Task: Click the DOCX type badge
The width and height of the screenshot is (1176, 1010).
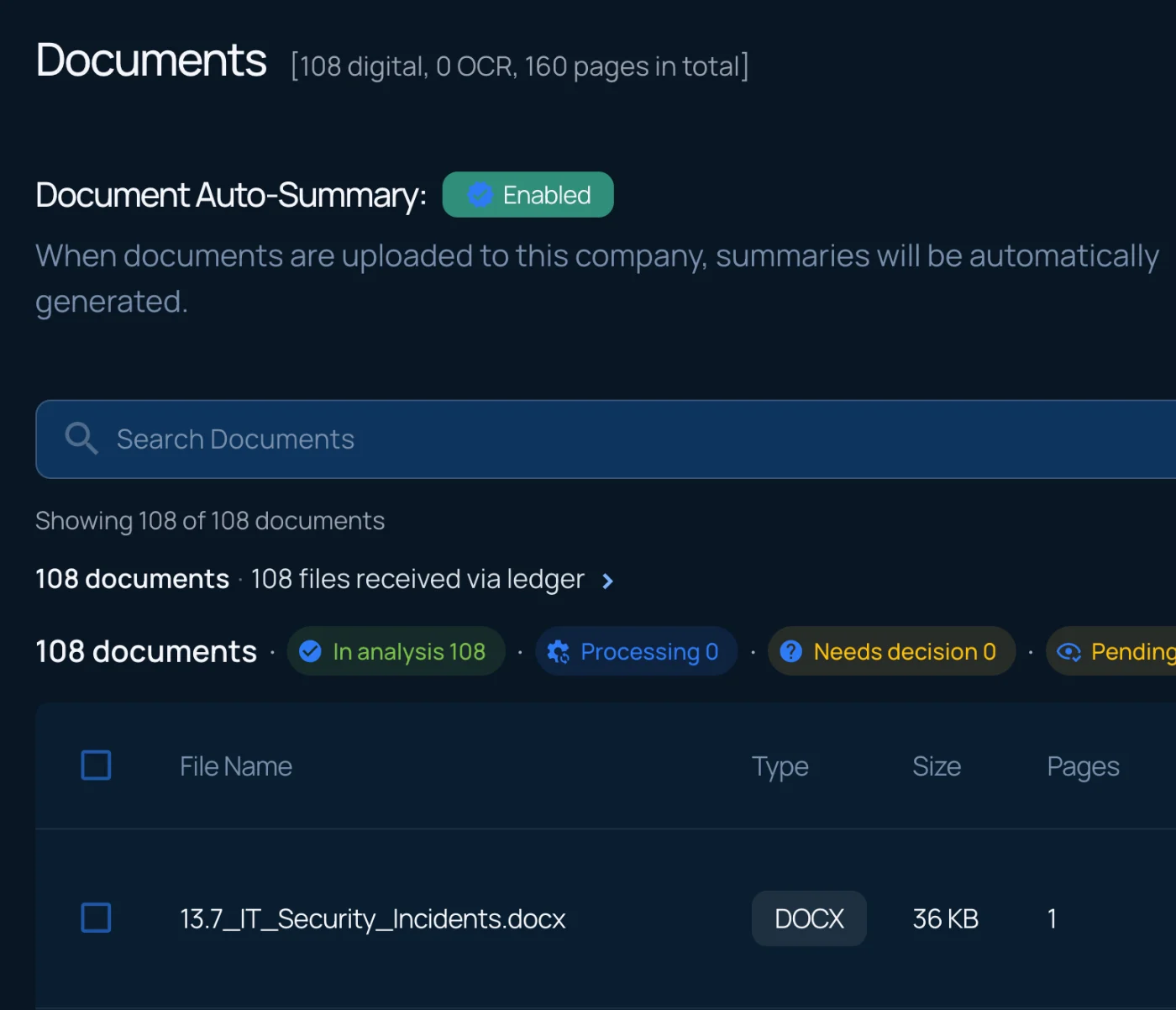Action: tap(809, 918)
